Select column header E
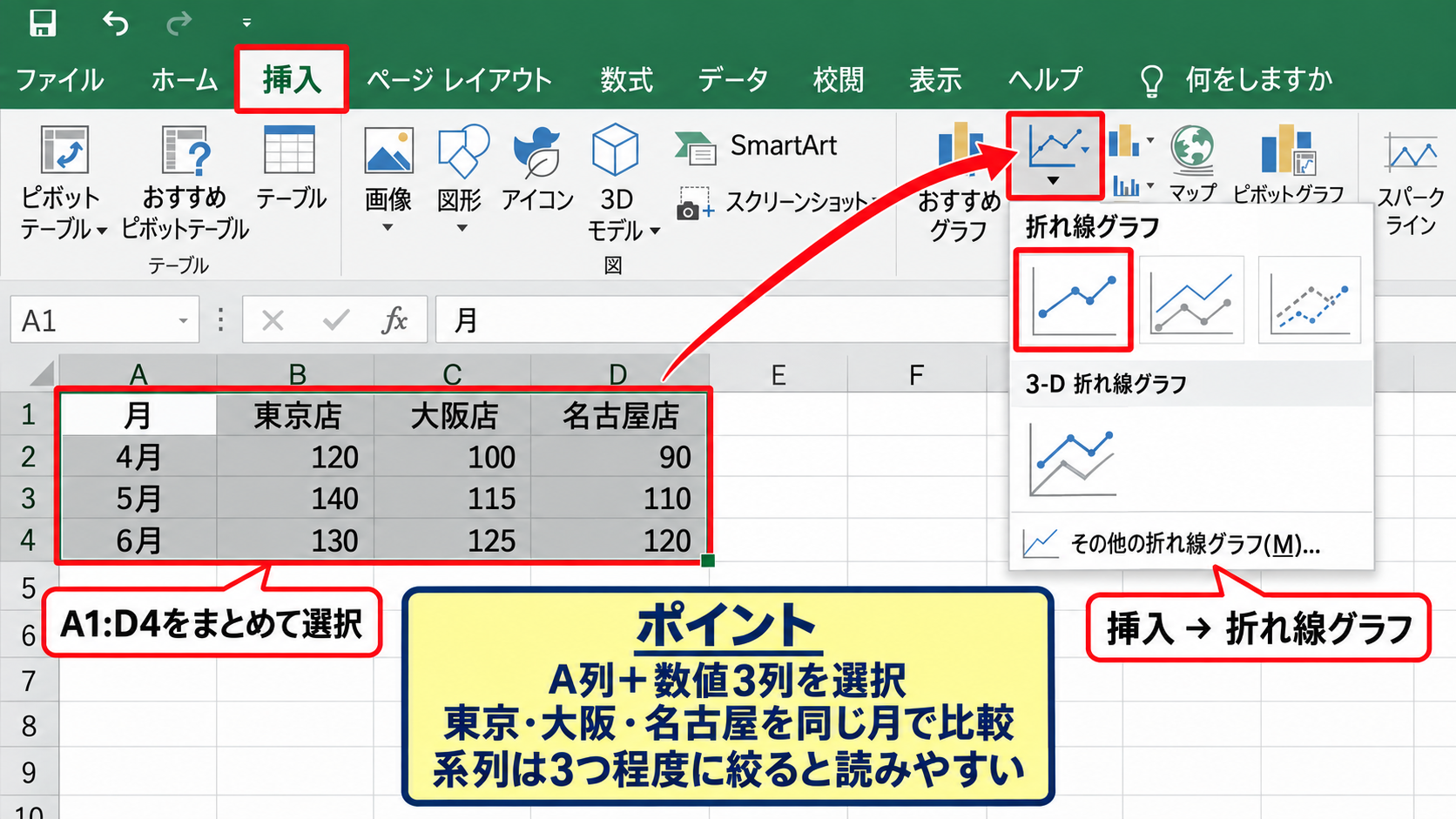Image resolution: width=1456 pixels, height=819 pixels. click(x=778, y=375)
